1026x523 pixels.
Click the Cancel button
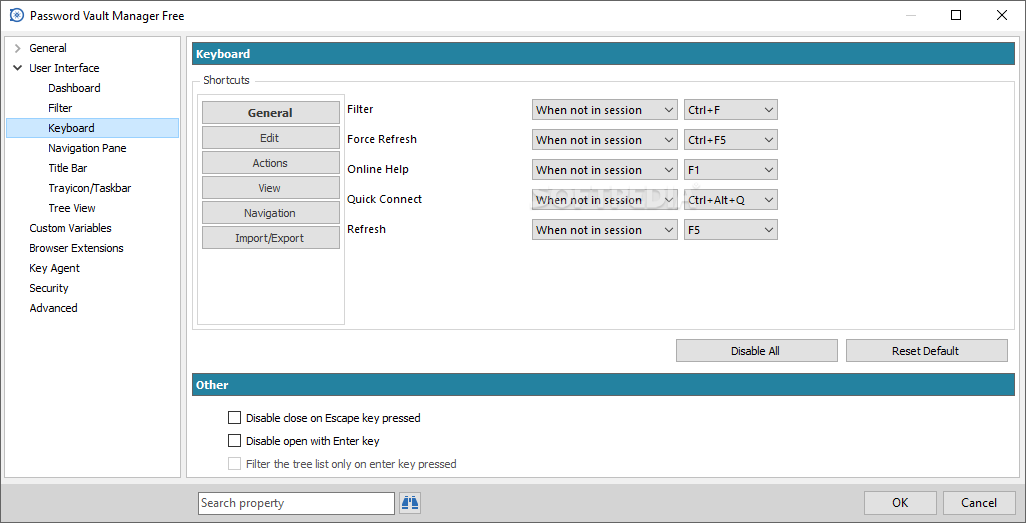(979, 503)
